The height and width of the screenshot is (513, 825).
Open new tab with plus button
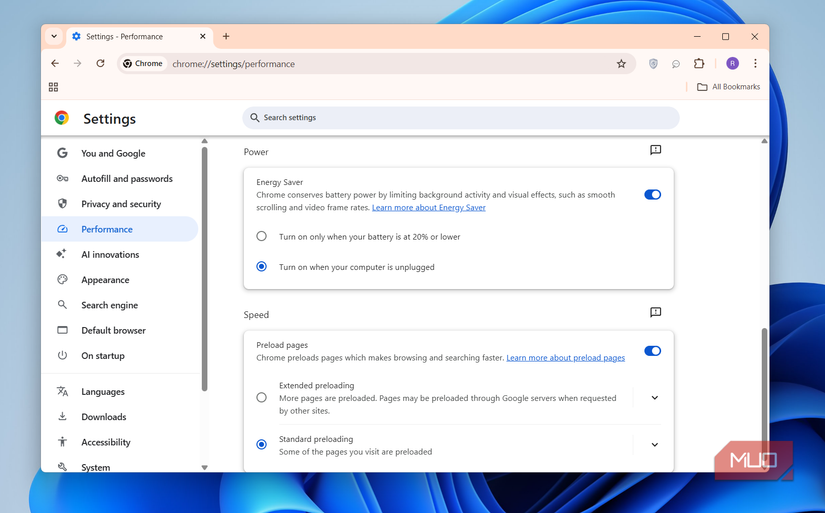226,36
